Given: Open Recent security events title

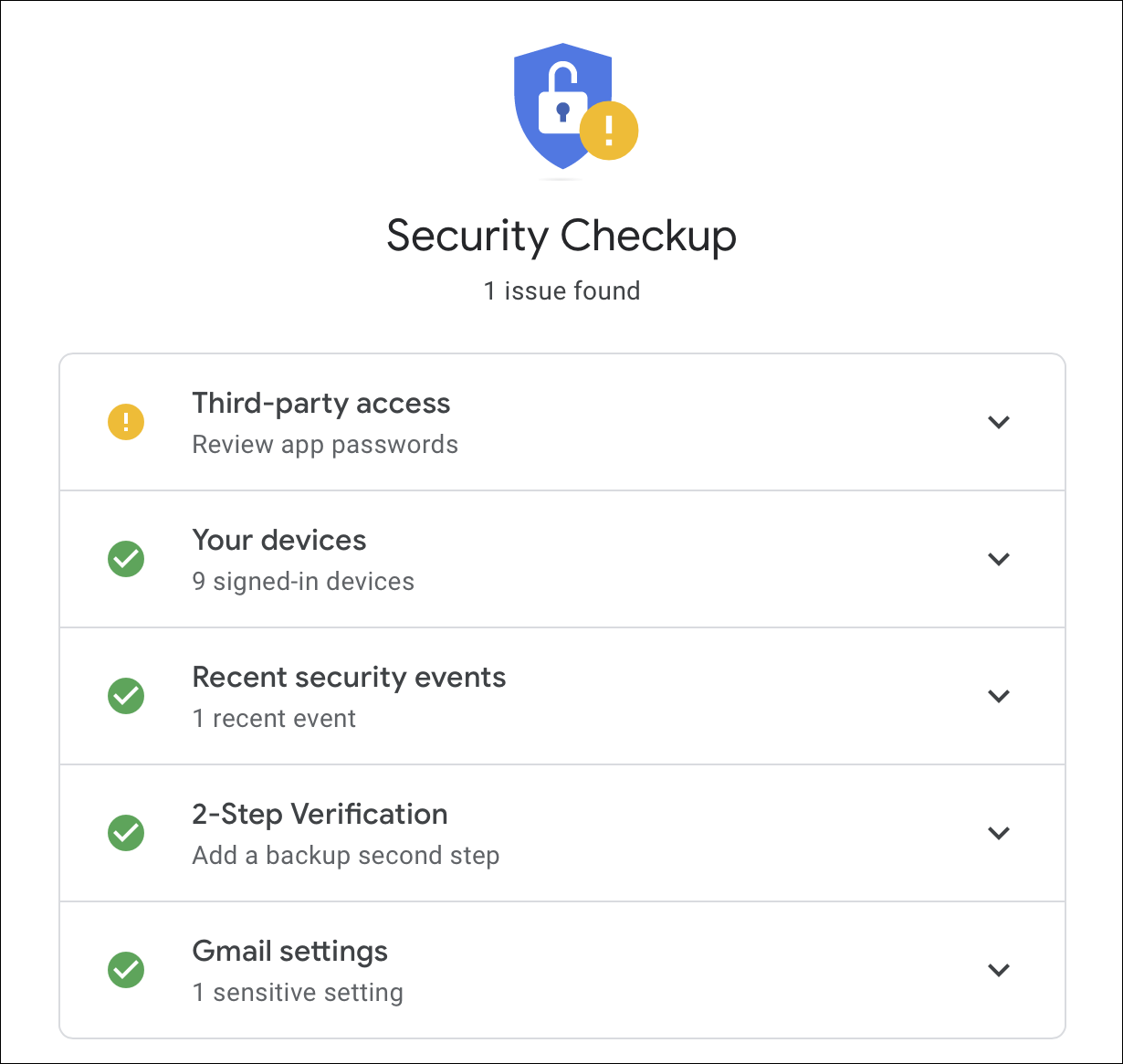Looking at the screenshot, I should [x=349, y=677].
